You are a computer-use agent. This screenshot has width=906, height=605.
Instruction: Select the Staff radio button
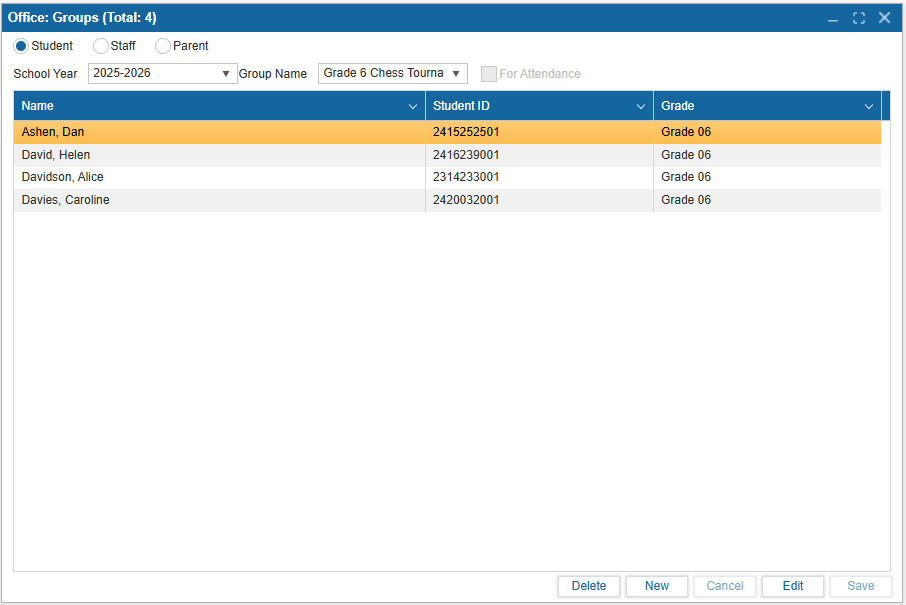point(100,46)
